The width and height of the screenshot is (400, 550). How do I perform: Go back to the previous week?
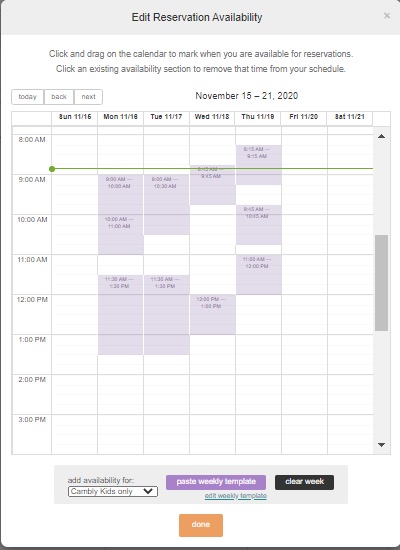[x=59, y=97]
